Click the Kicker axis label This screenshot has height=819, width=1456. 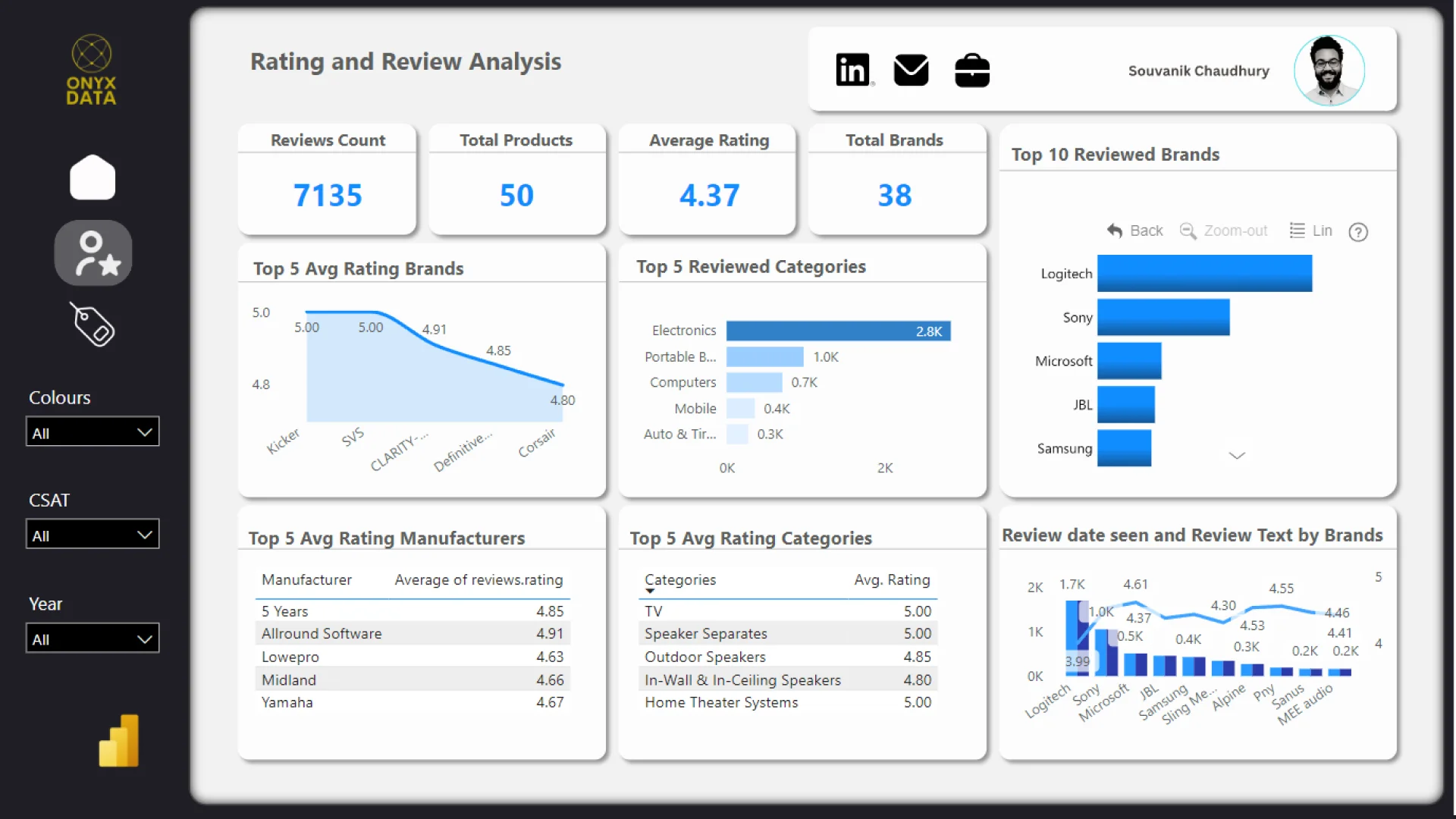(x=283, y=441)
